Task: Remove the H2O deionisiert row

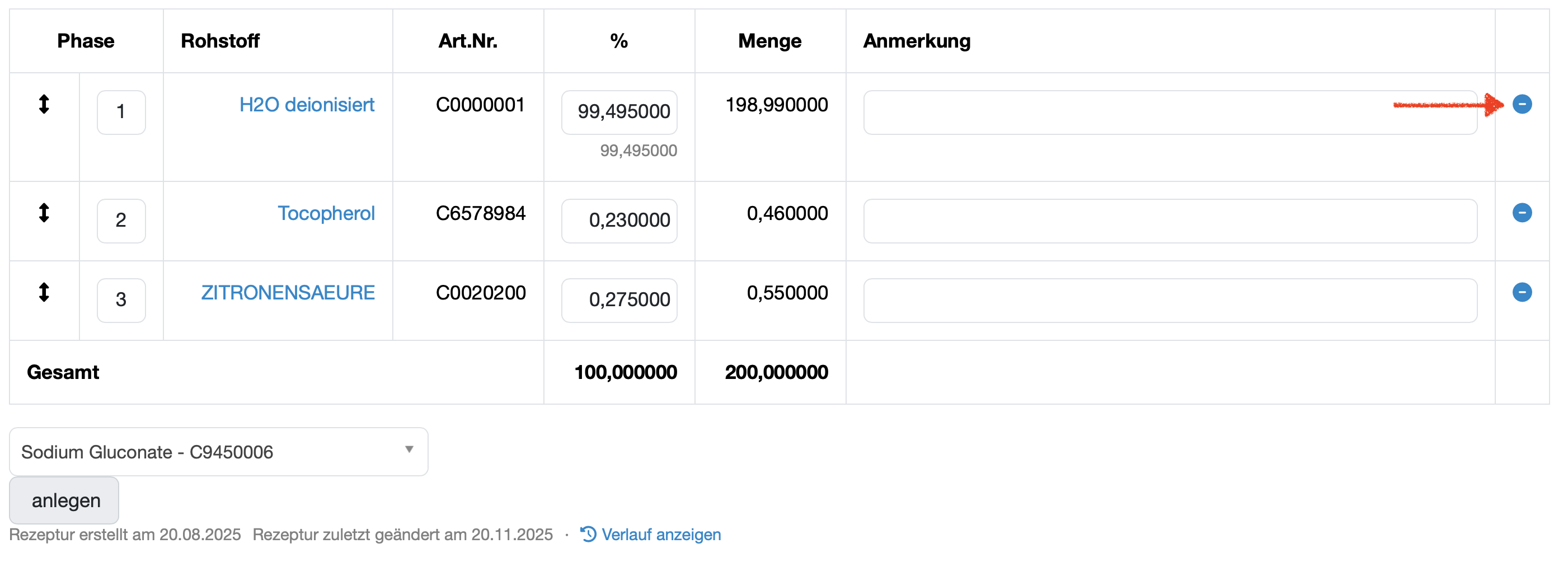Action: tap(1522, 104)
